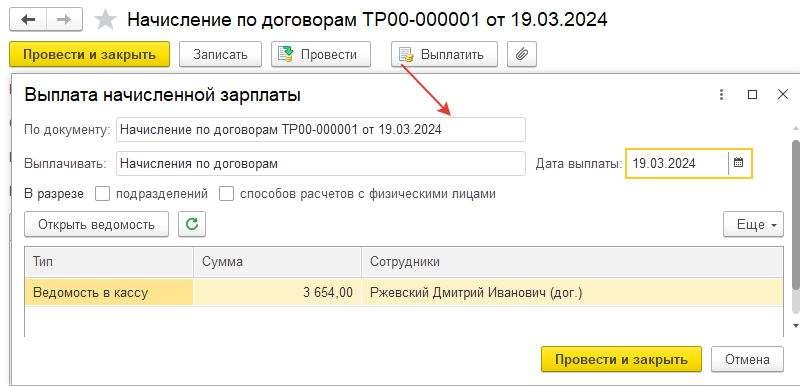The height and width of the screenshot is (386, 800).
Task: Close the payment dialog
Action: (783, 94)
